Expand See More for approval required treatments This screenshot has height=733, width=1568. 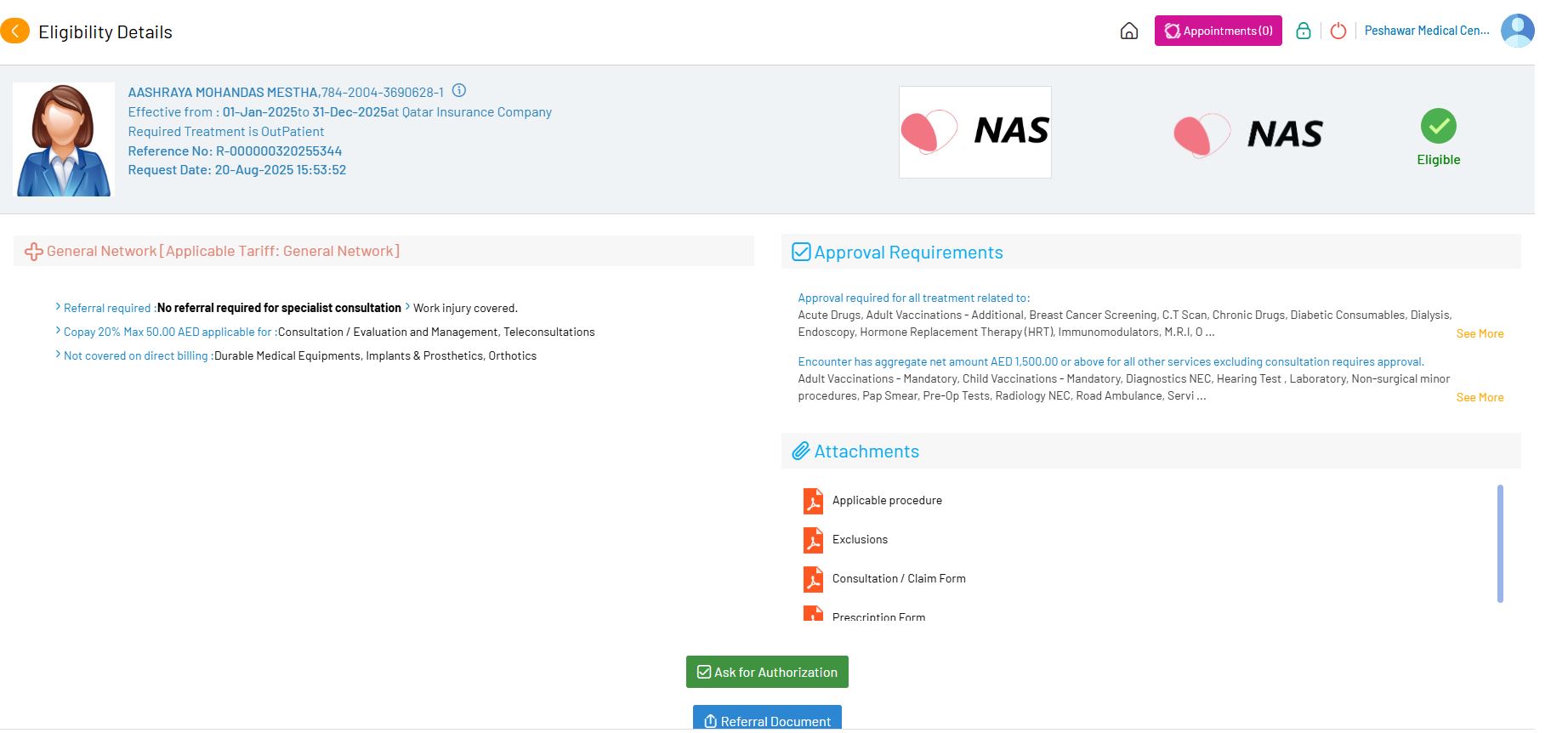pos(1480,334)
